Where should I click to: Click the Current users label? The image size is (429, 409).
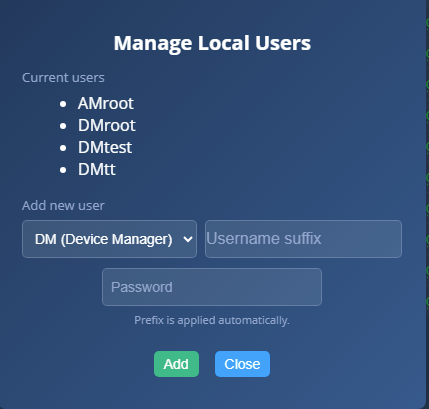pos(63,78)
